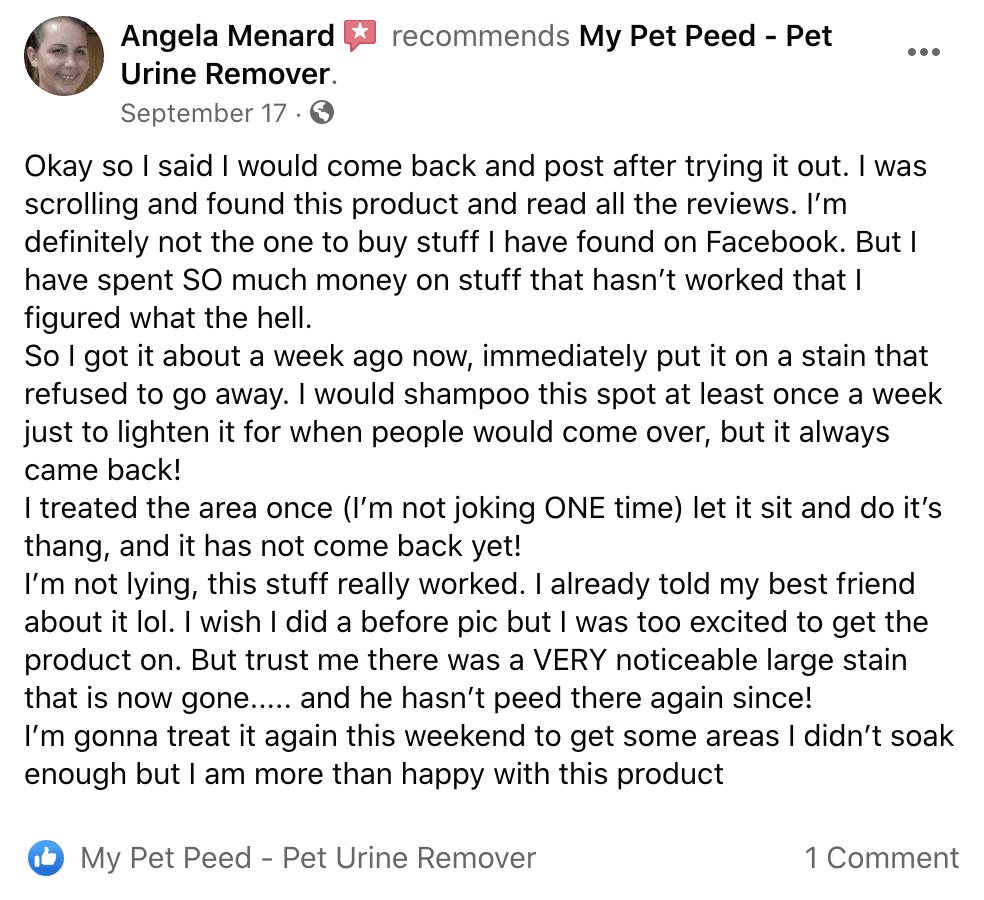Screen dimensions: 984x900
Task: Click the blue thumbs-up like reaction icon
Action: pos(46,857)
